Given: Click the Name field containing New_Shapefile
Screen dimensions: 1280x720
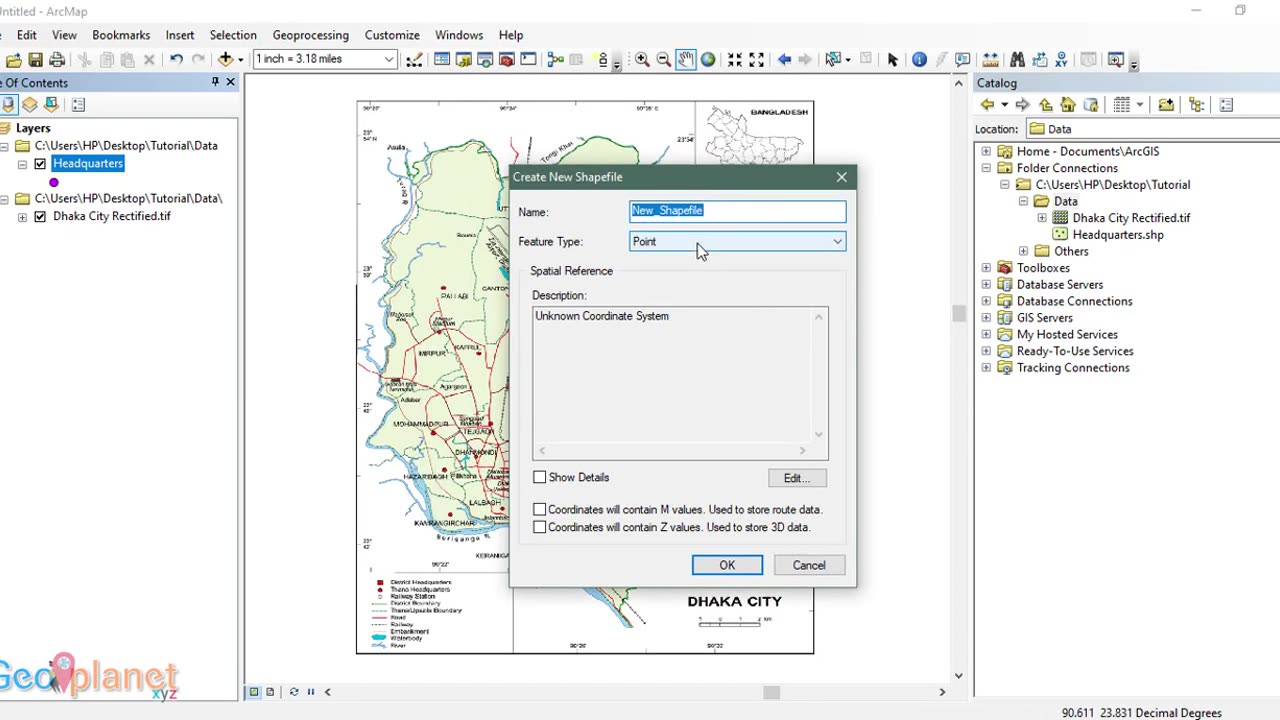Looking at the screenshot, I should 738,211.
